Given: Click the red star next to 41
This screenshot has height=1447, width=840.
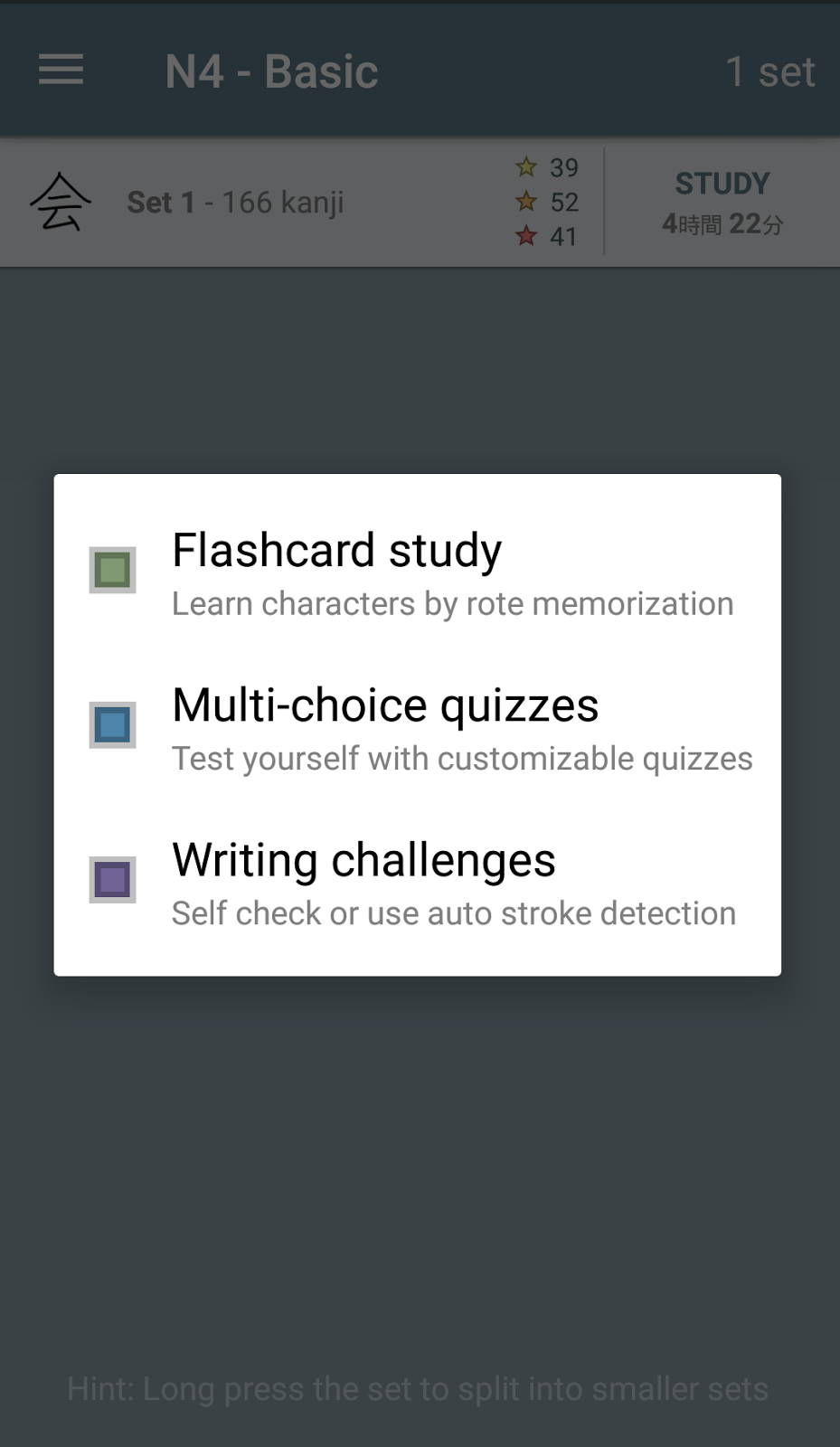Looking at the screenshot, I should point(525,237).
